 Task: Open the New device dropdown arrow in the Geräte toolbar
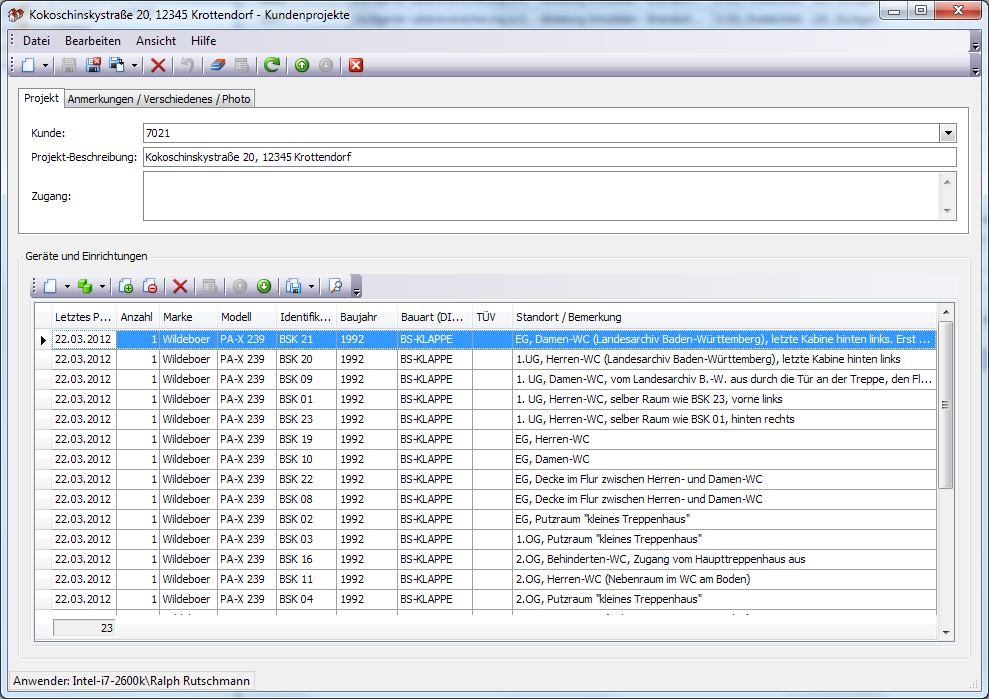[67, 287]
